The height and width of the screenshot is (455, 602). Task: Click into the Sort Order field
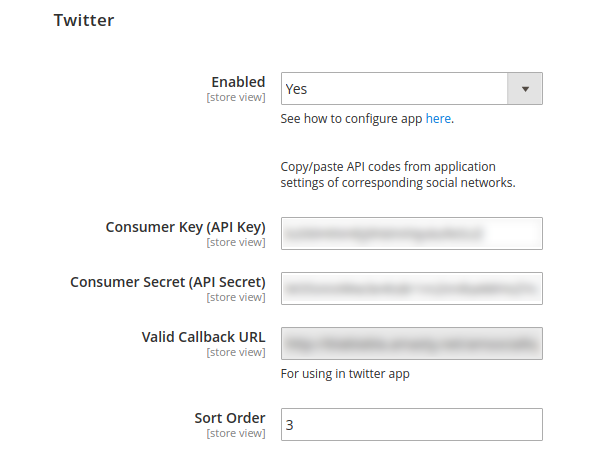(412, 424)
